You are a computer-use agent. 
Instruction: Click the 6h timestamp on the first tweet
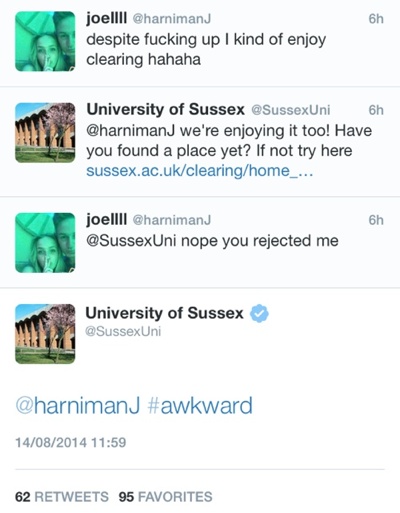point(376,19)
